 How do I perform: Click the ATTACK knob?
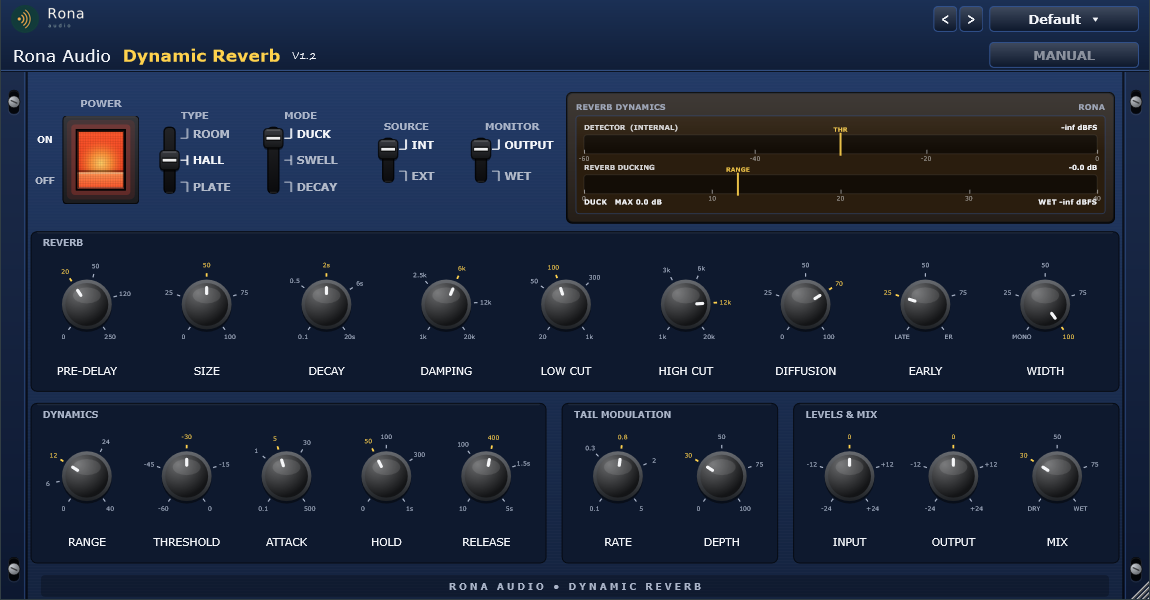point(286,476)
